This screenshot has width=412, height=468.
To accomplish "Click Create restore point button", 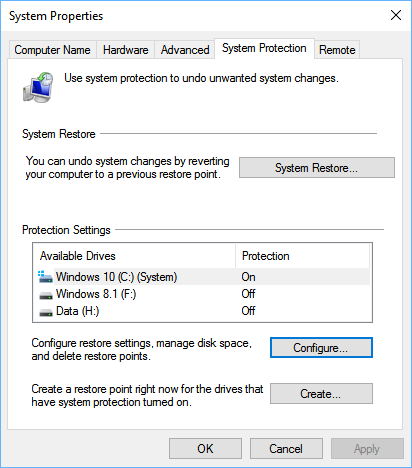I will pyautogui.click(x=321, y=394).
